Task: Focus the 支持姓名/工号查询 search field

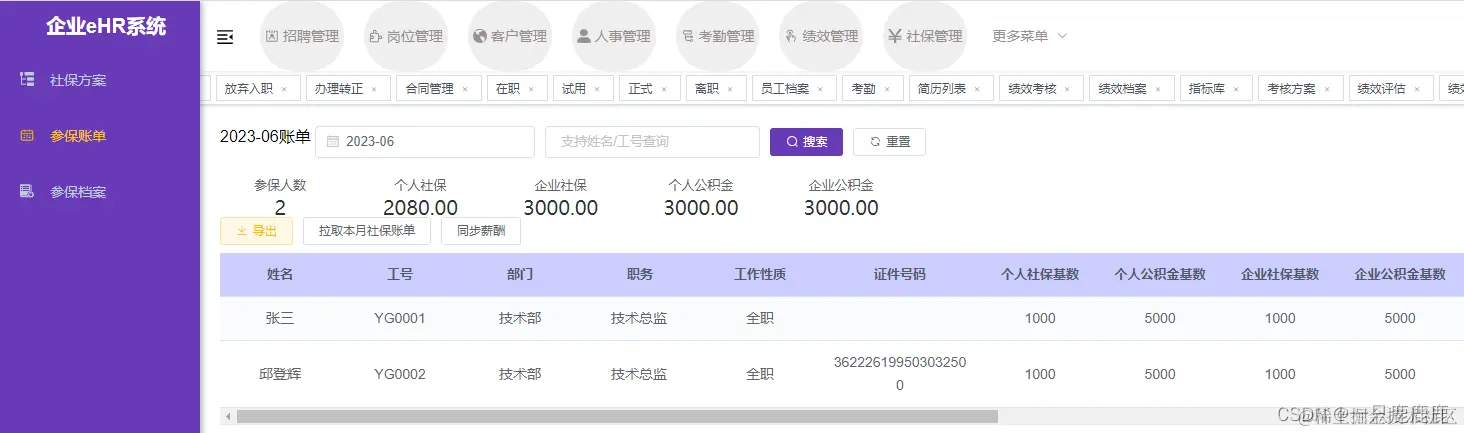Action: (652, 142)
